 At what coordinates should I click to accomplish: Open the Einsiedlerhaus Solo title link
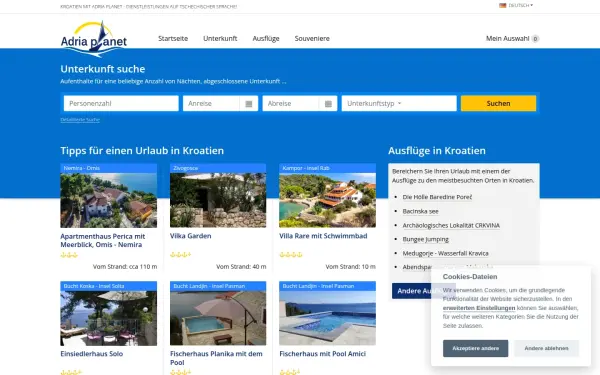click(92, 354)
